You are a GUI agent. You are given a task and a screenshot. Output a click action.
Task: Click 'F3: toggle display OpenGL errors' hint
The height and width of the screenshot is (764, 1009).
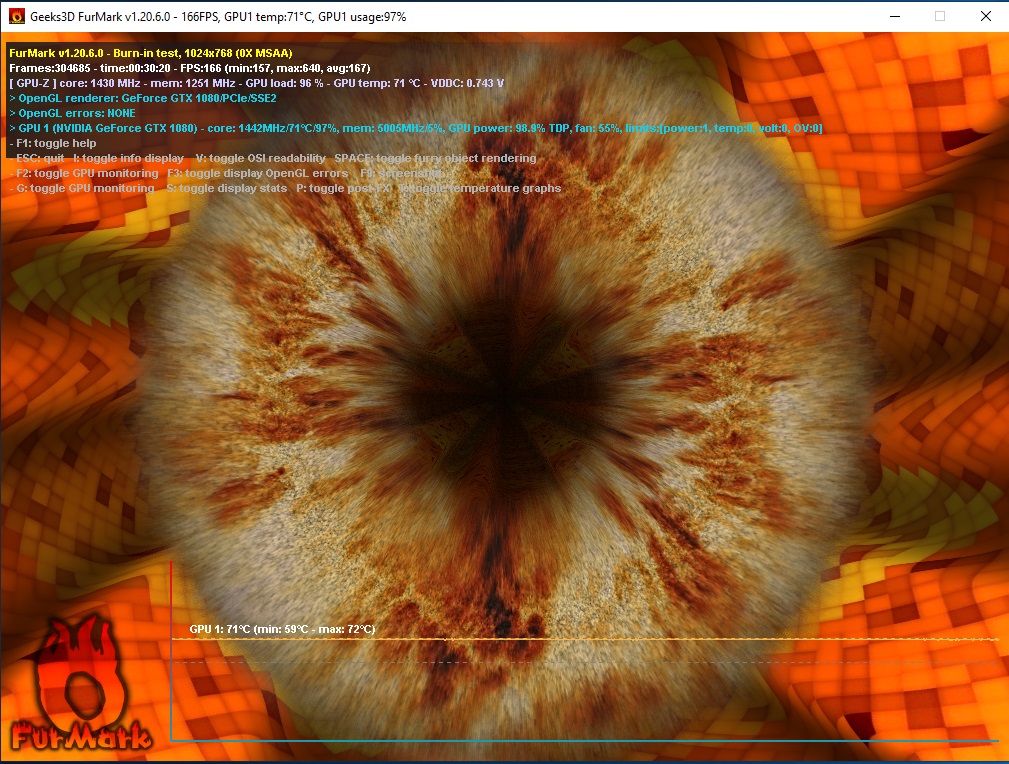pyautogui.click(x=258, y=173)
